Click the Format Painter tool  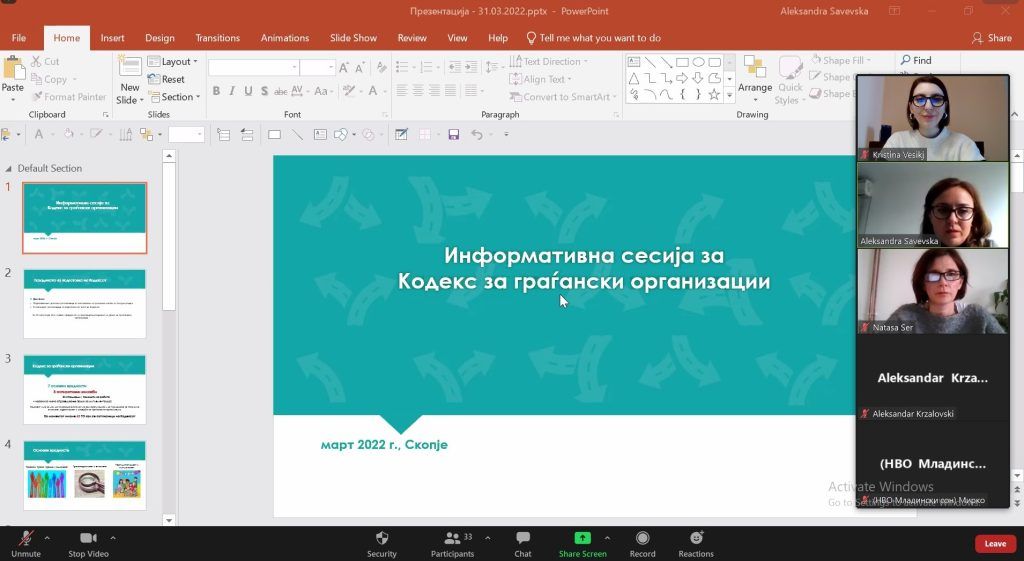(69, 97)
